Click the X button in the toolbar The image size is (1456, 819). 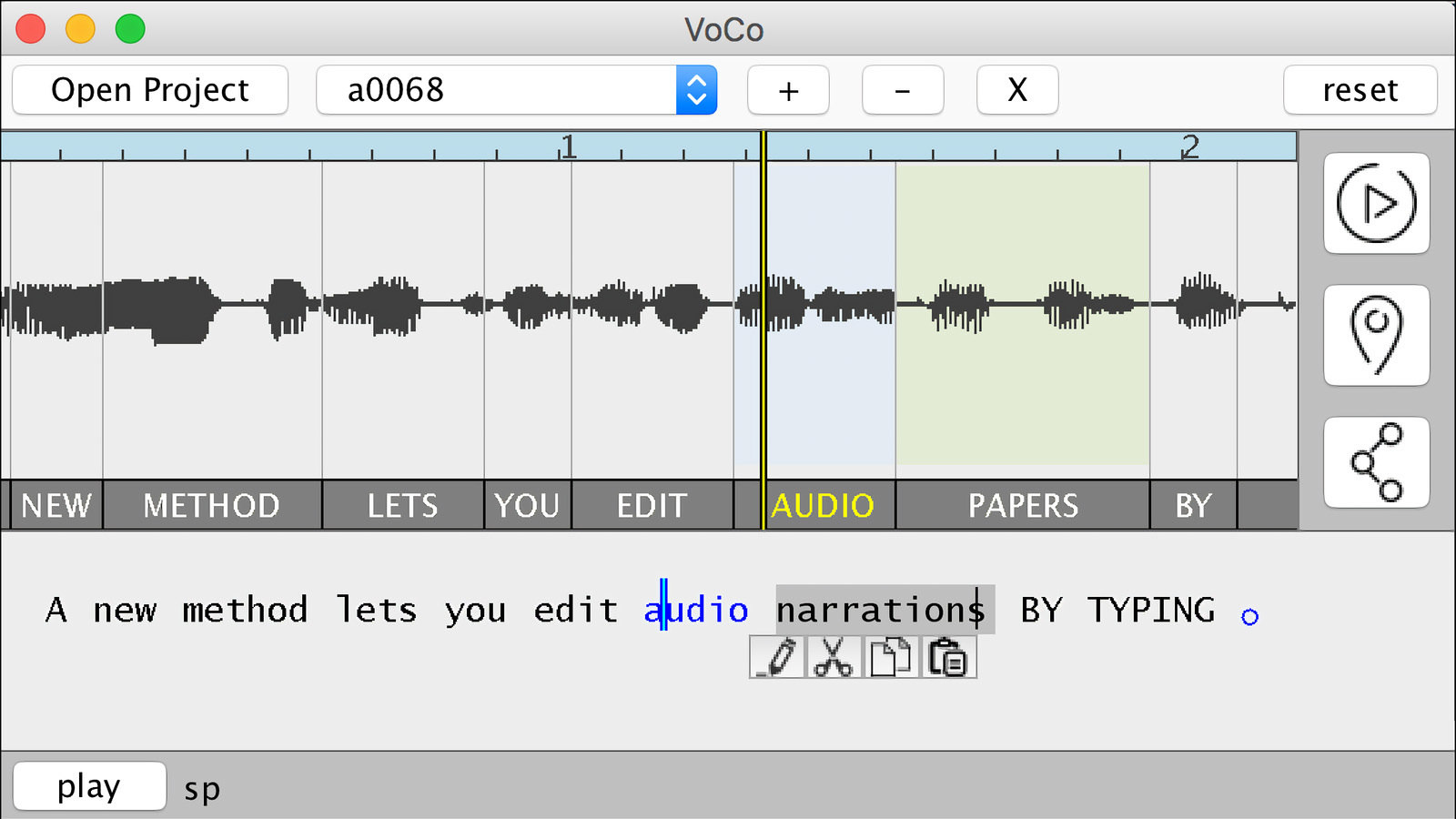tap(1016, 90)
